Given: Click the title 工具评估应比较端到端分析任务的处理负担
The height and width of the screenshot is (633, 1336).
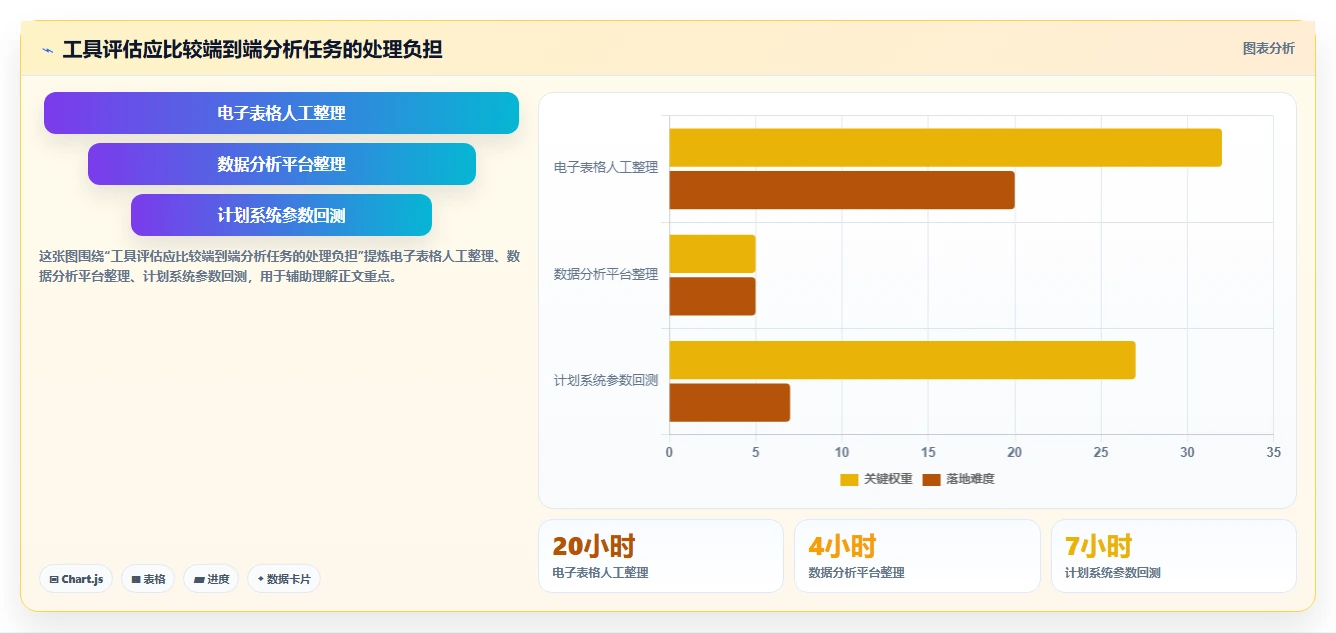Looking at the screenshot, I should [252, 49].
